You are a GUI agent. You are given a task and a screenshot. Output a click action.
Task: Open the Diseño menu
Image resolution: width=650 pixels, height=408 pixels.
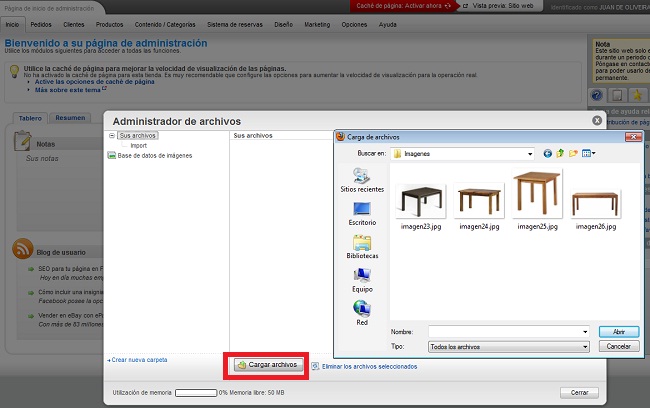(284, 24)
